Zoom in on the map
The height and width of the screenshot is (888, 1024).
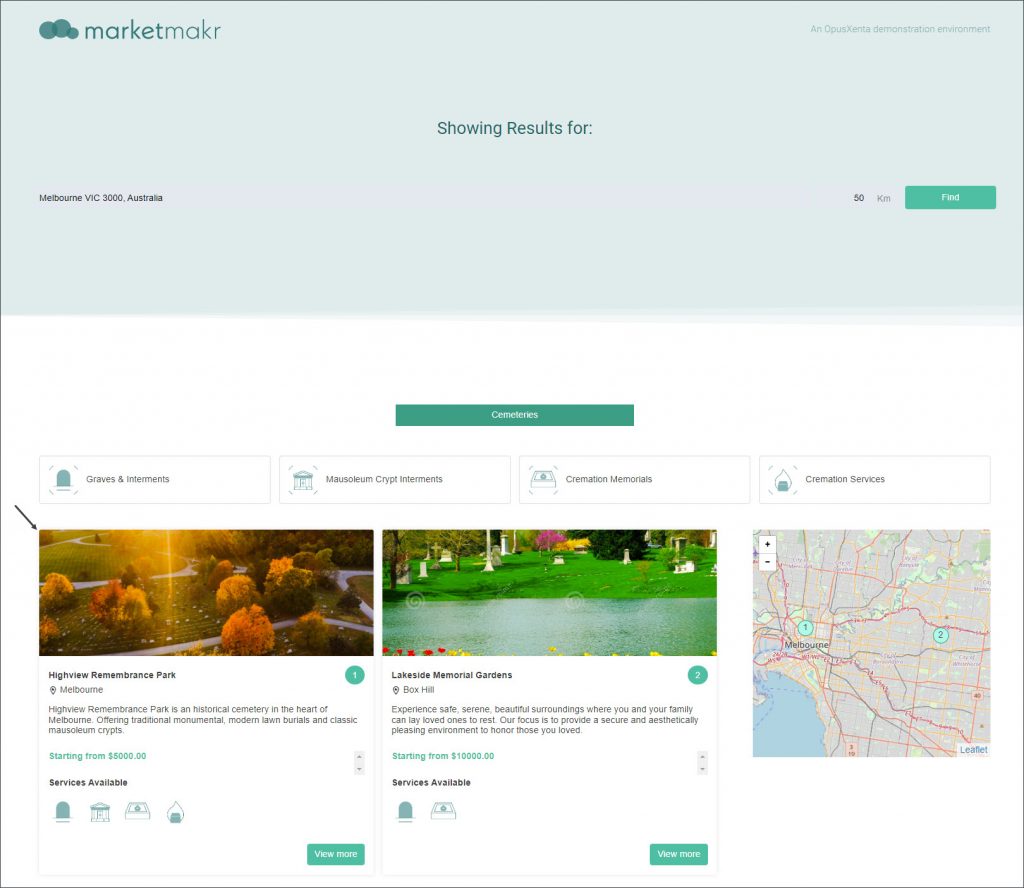pos(767,544)
